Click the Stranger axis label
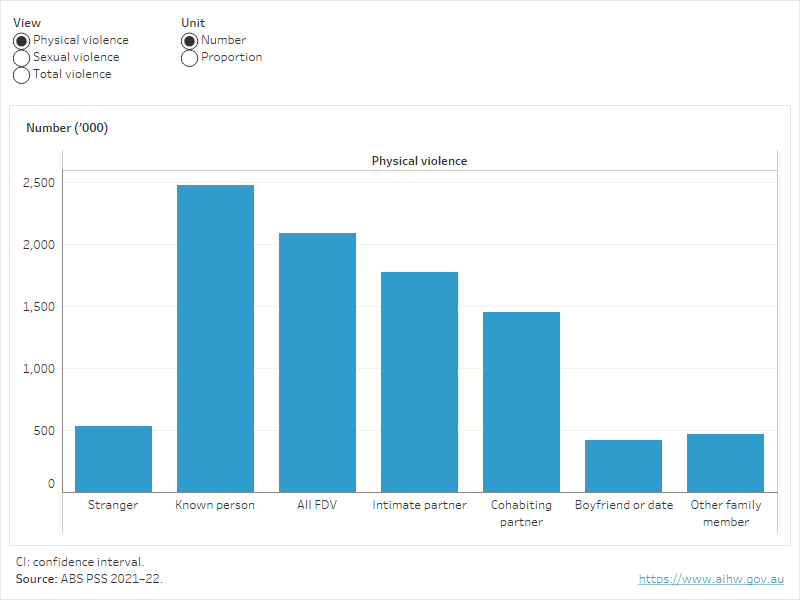The height and width of the screenshot is (600, 800). tap(113, 505)
